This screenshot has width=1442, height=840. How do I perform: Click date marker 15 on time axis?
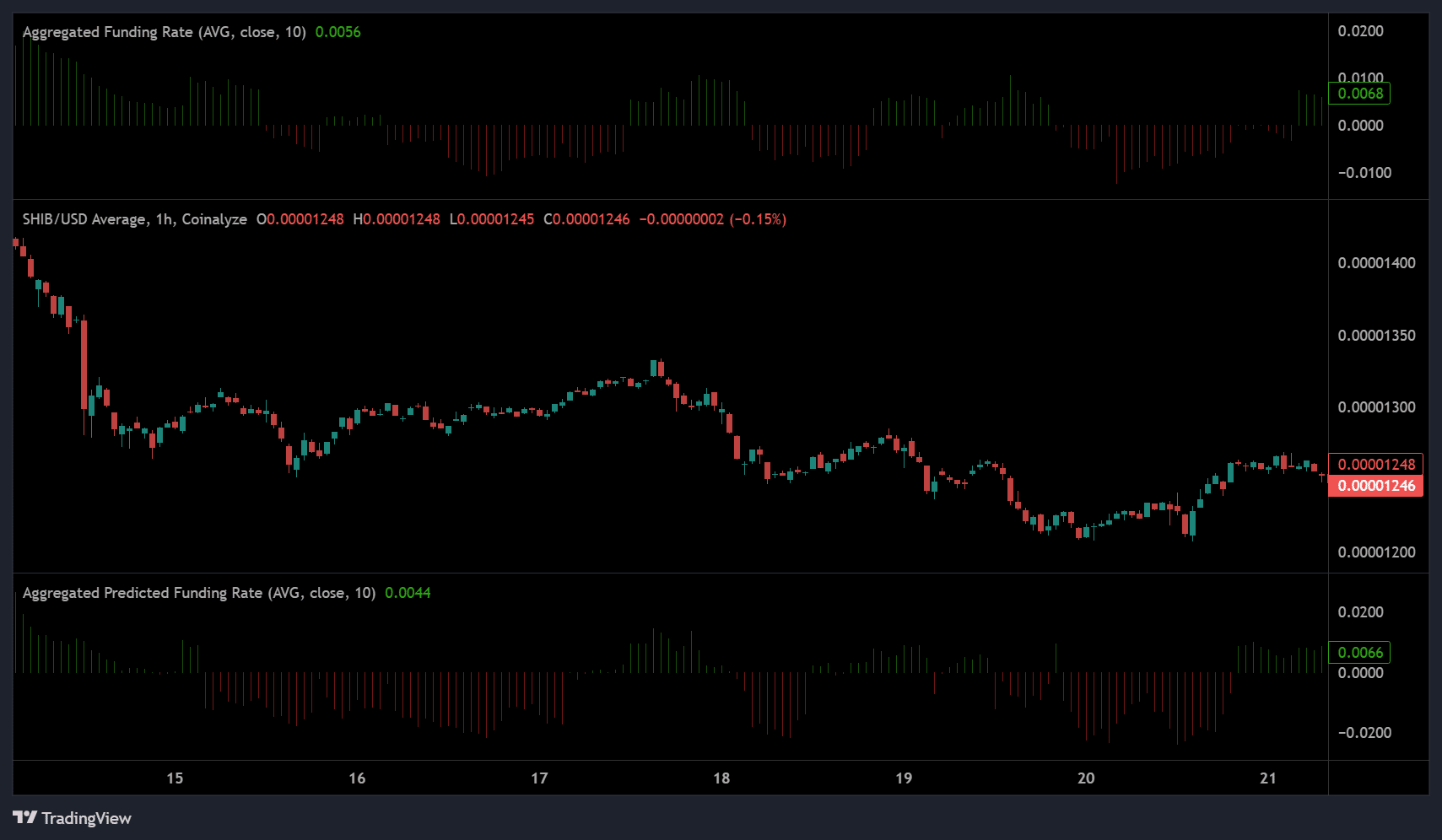(175, 778)
